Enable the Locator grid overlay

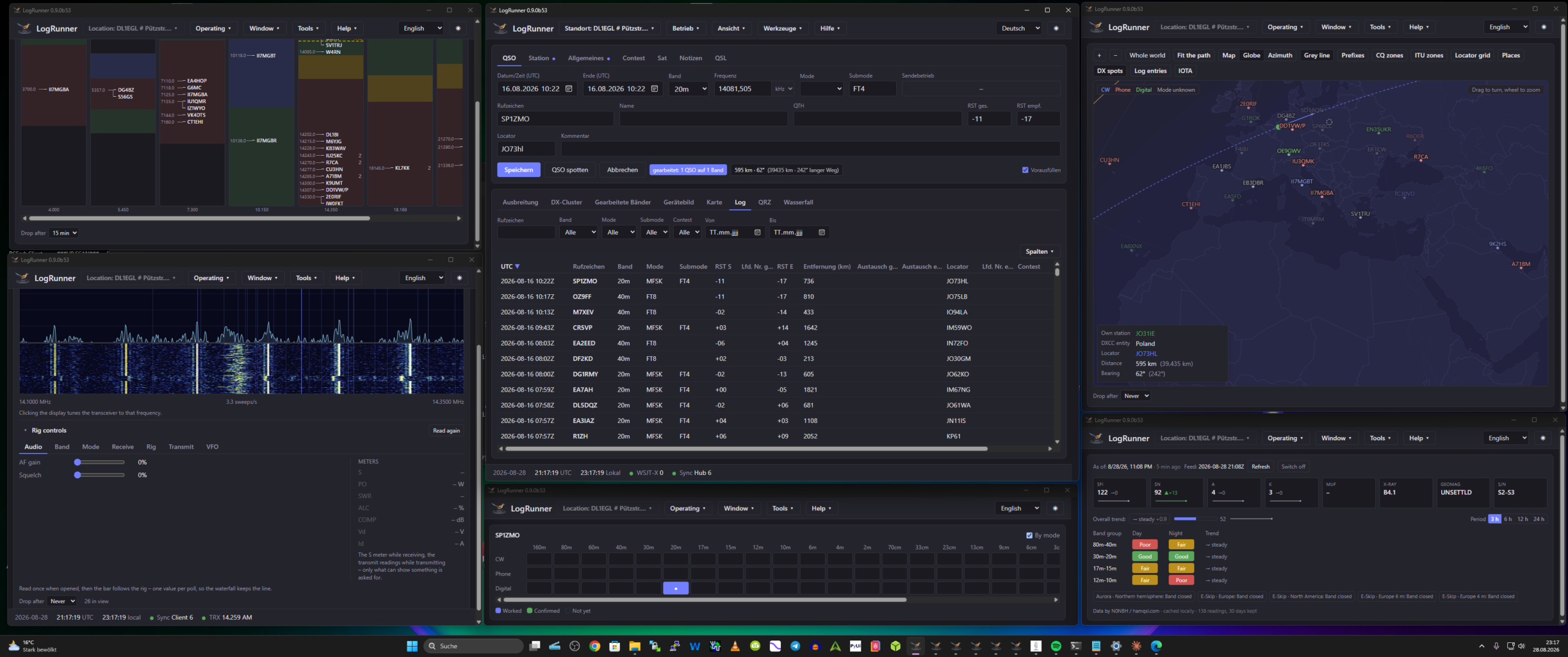point(1472,55)
